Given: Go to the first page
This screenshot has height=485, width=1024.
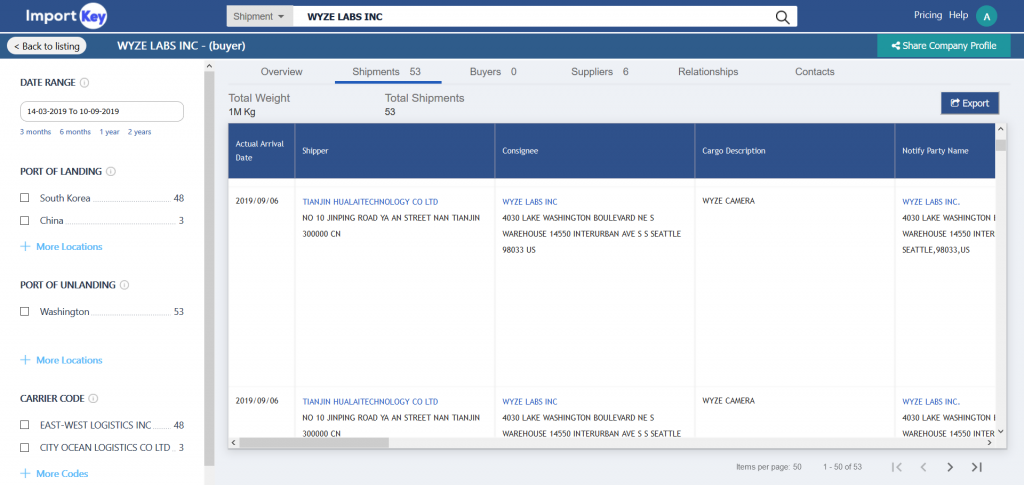Looking at the screenshot, I should click(x=897, y=467).
